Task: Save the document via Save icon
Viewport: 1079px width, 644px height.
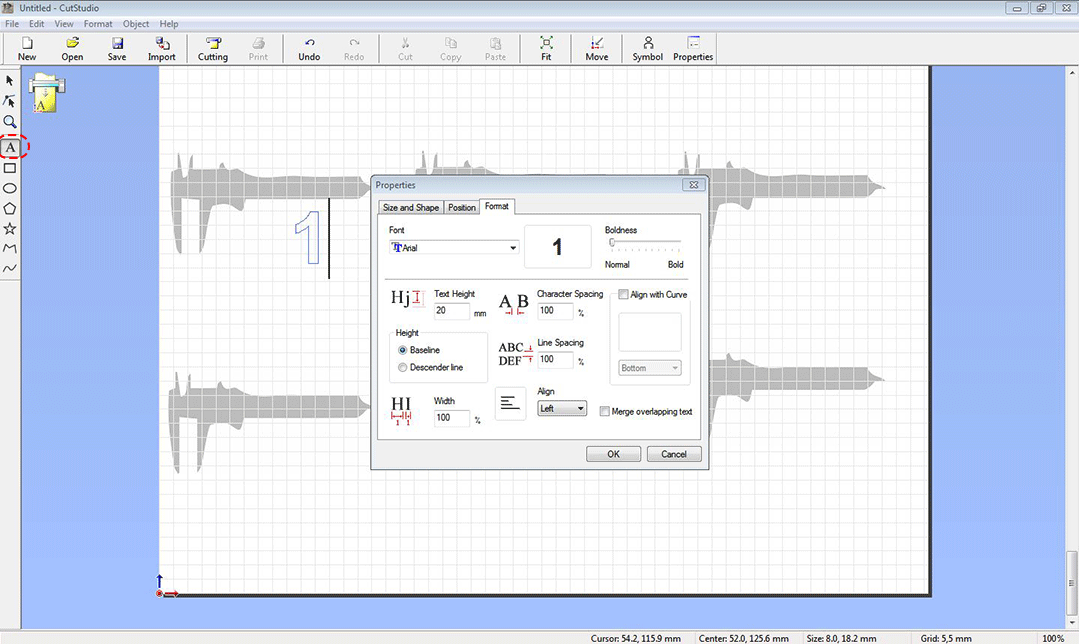Action: coord(117,49)
